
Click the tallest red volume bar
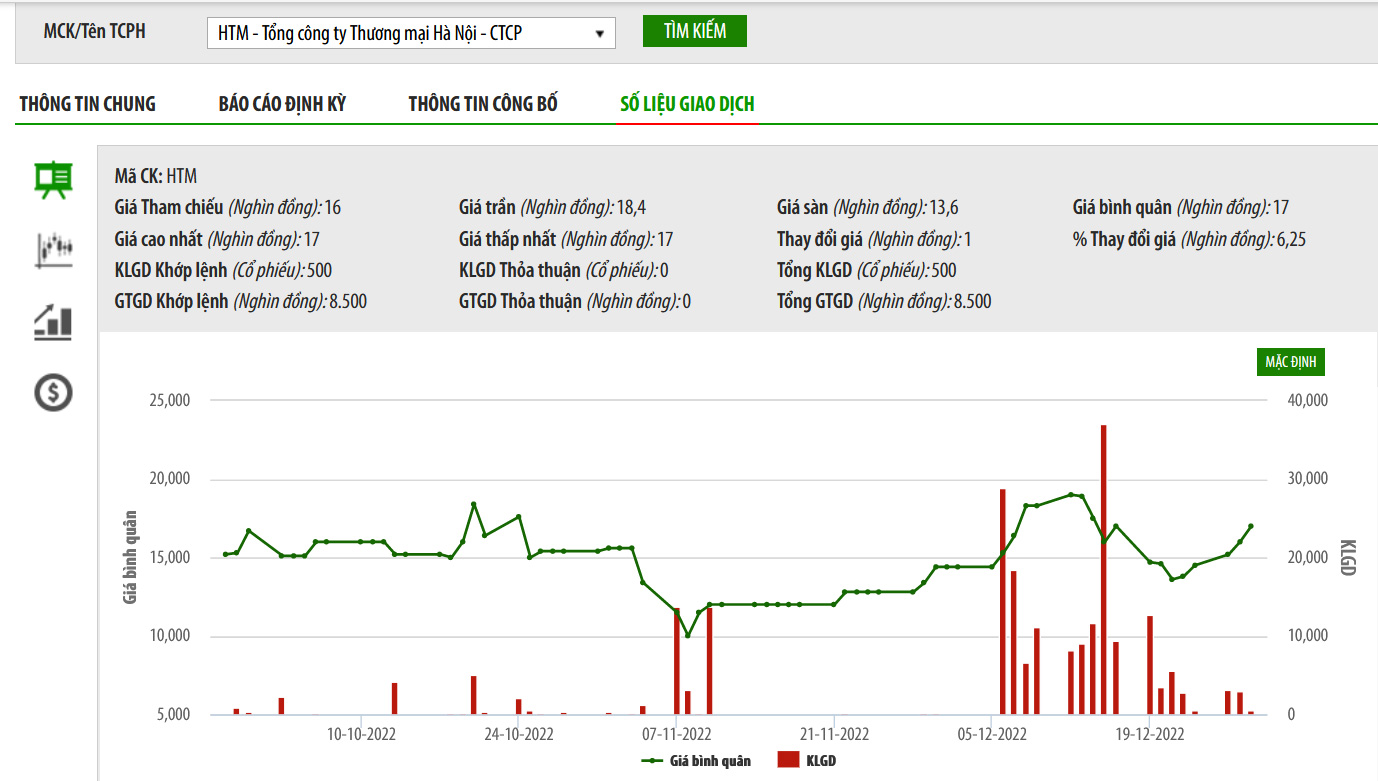[1104, 570]
